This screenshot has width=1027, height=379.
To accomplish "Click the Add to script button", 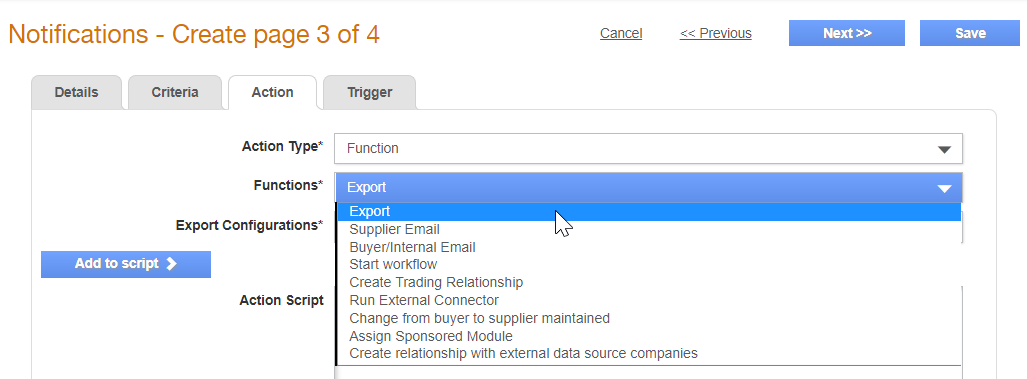I will [126, 264].
